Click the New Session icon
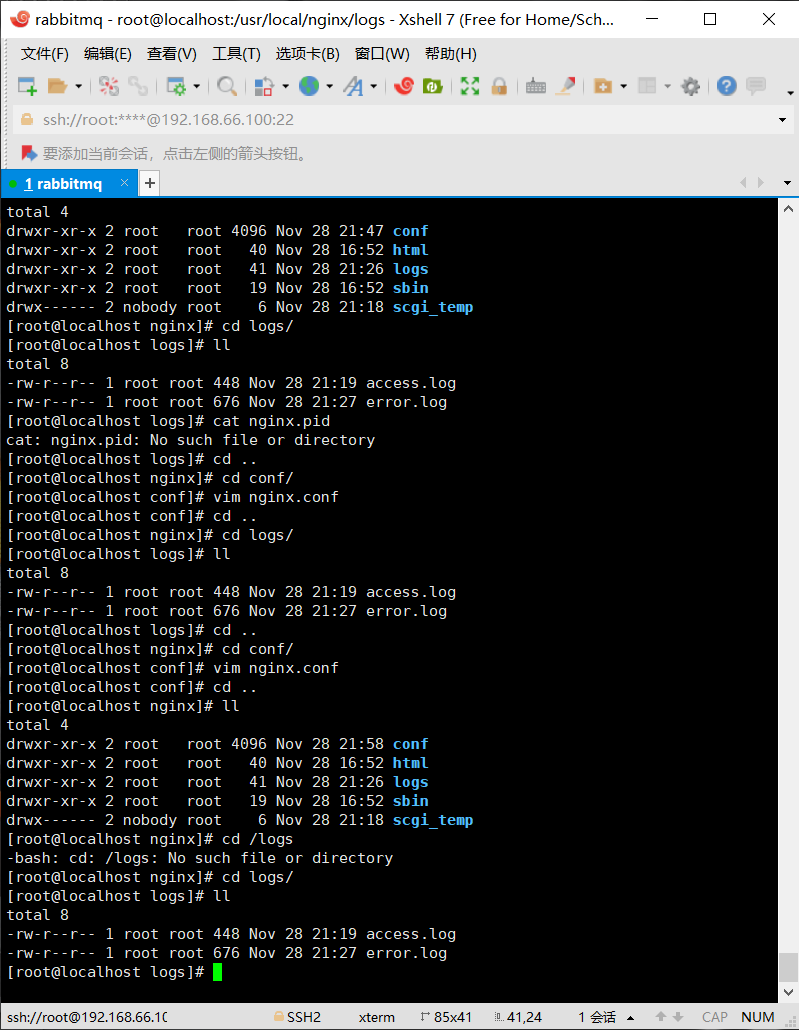This screenshot has width=799, height=1030. 28,86
